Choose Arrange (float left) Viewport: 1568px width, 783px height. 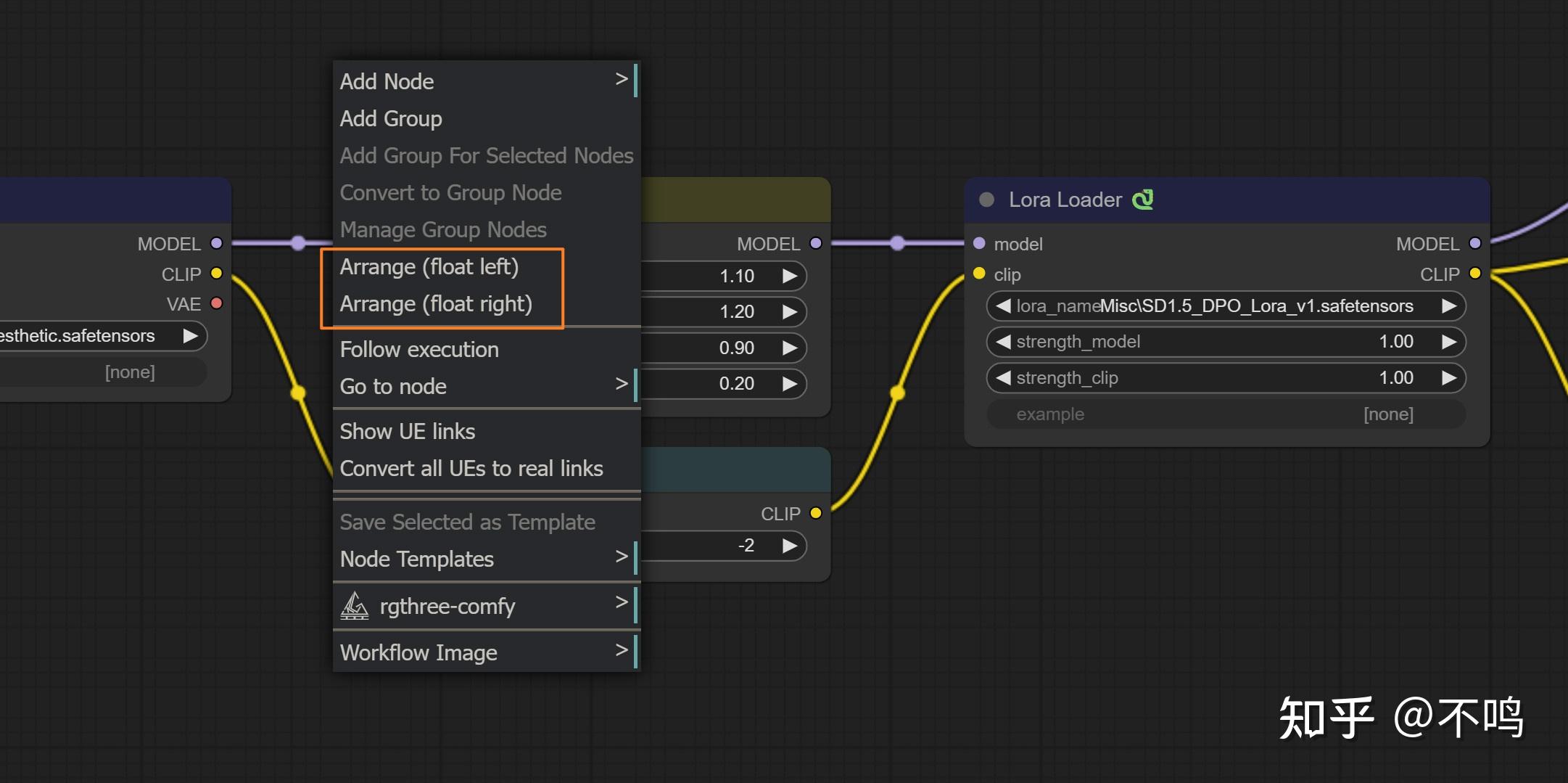(x=429, y=267)
